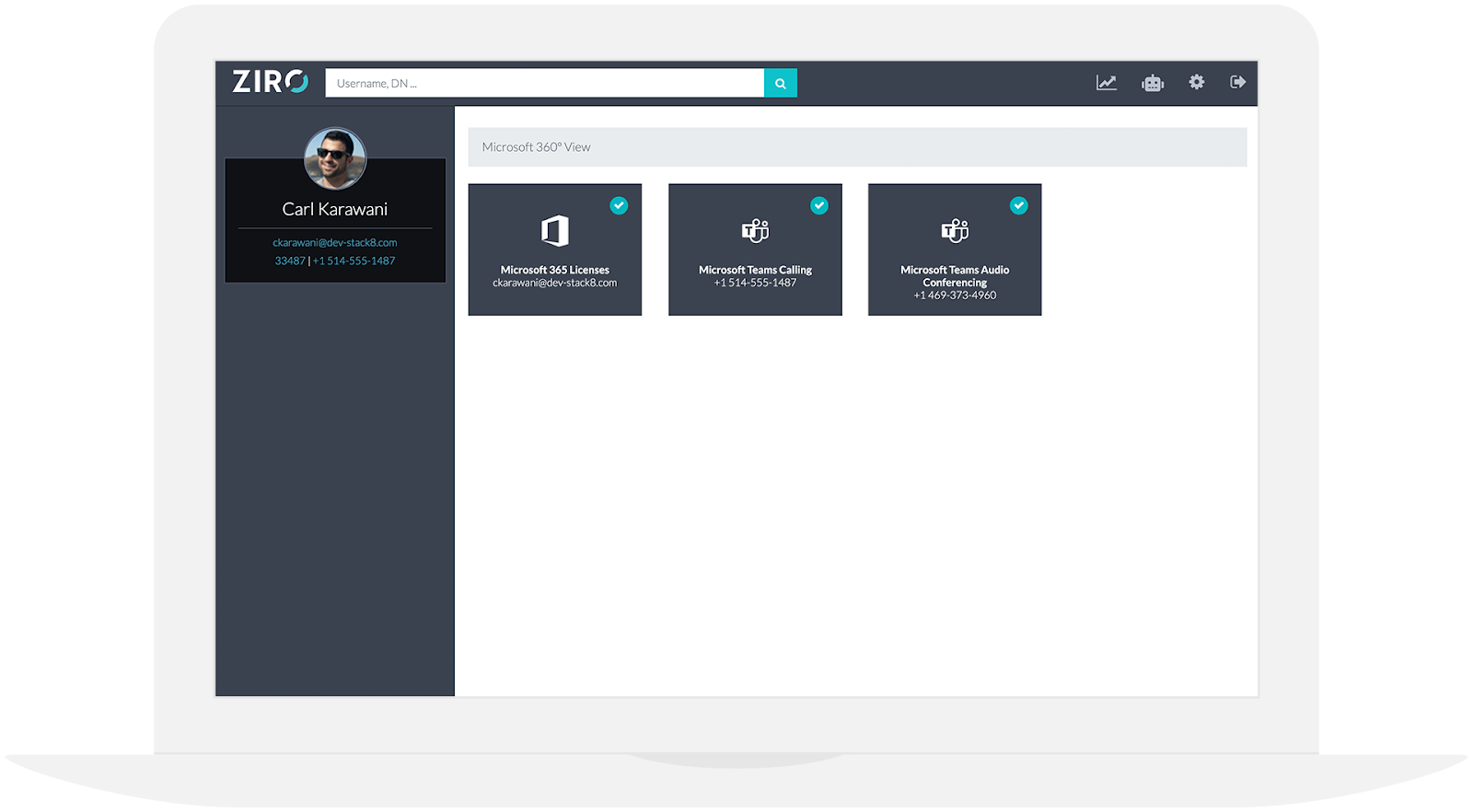
Task: Open the robot automation icon
Action: pos(1153,83)
